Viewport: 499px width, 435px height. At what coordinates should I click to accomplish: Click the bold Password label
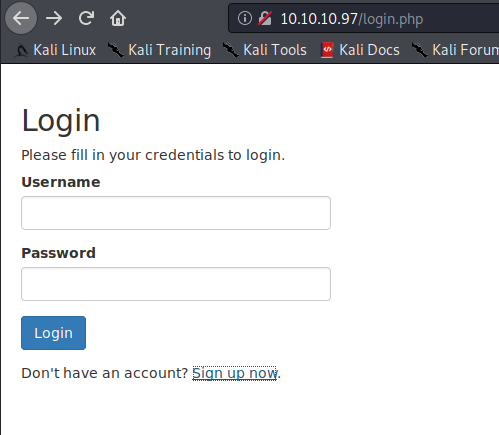(x=58, y=253)
